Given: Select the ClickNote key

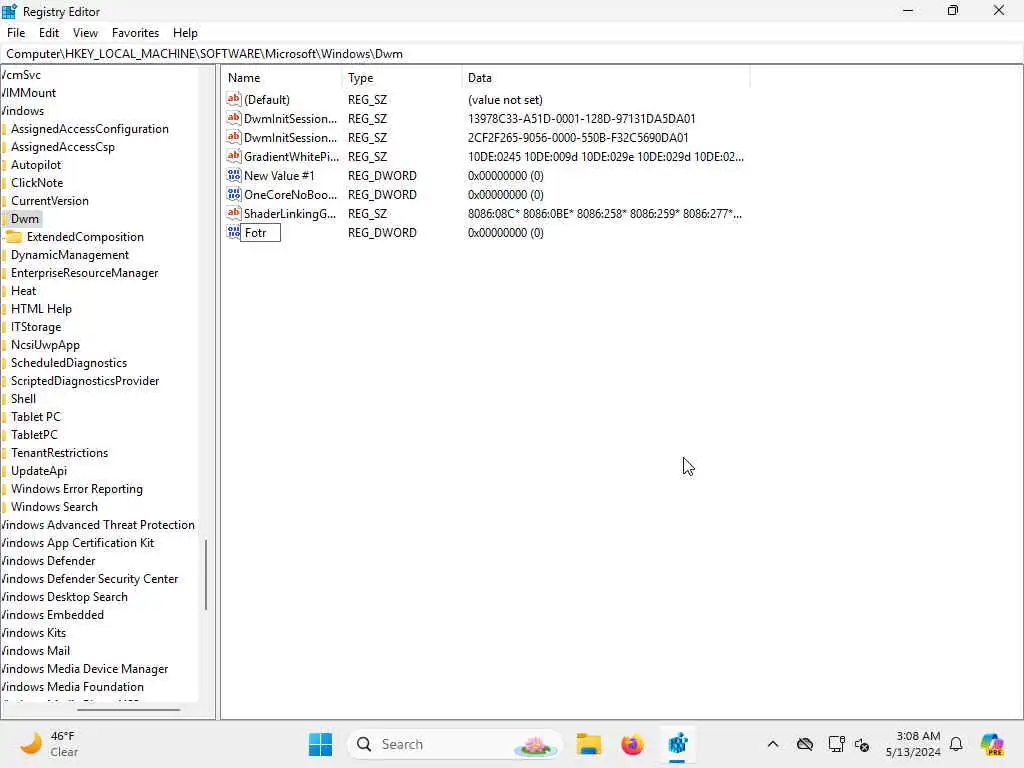Looking at the screenshot, I should 37,183.
